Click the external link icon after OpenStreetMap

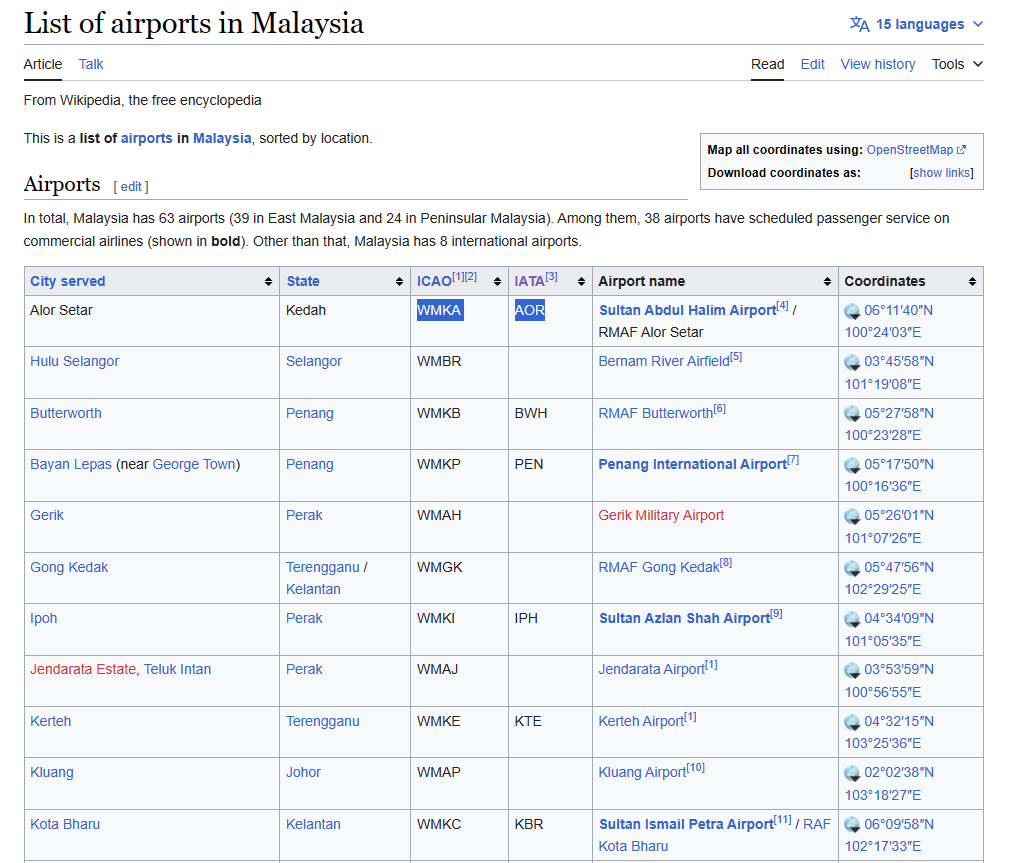[962, 150]
